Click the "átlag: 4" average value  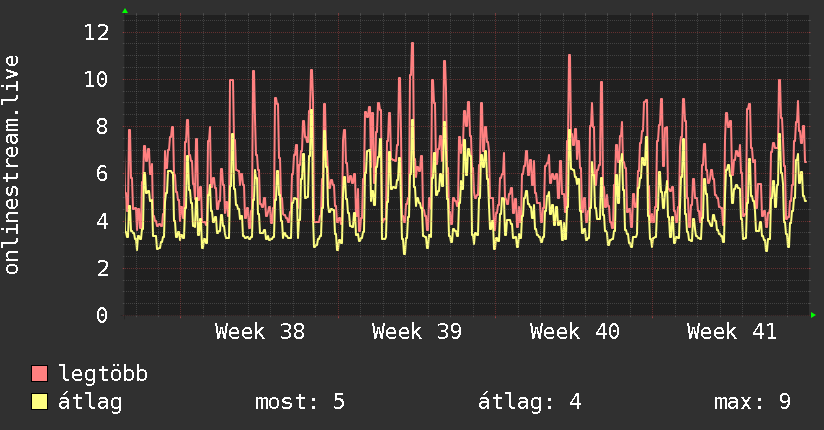pyautogui.click(x=529, y=402)
